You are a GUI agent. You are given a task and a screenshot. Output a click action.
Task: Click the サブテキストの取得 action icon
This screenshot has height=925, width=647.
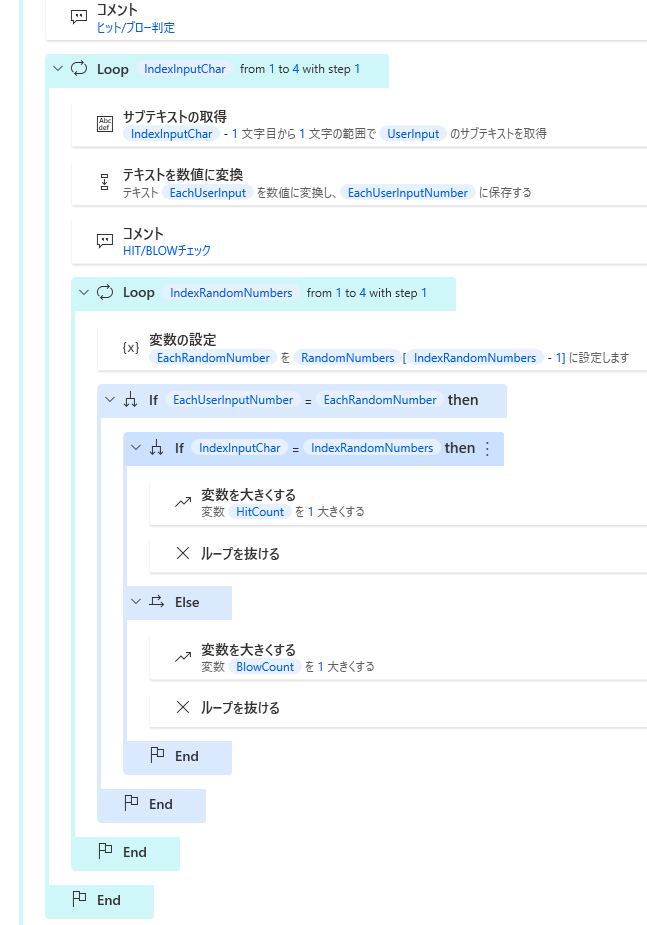click(104, 124)
